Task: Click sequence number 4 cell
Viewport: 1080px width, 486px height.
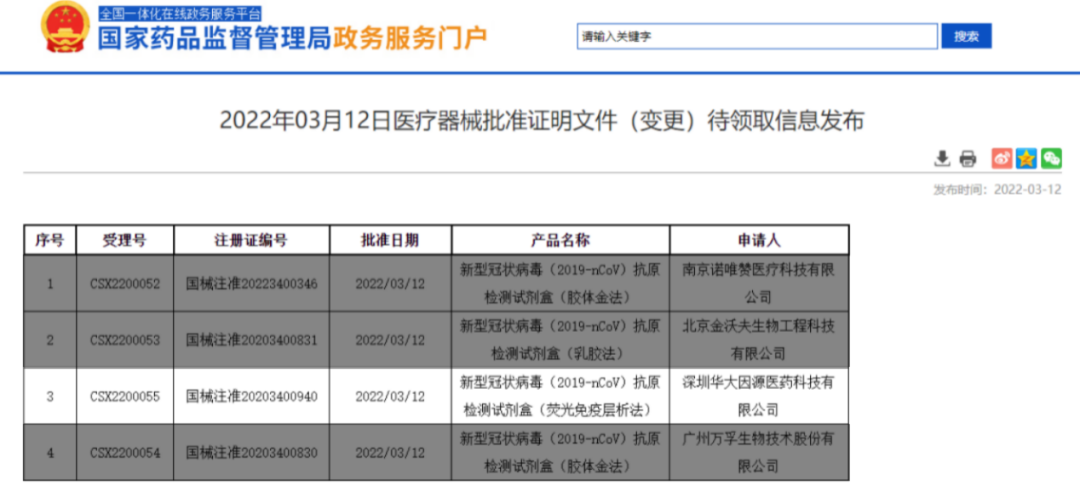Action: 50,453
